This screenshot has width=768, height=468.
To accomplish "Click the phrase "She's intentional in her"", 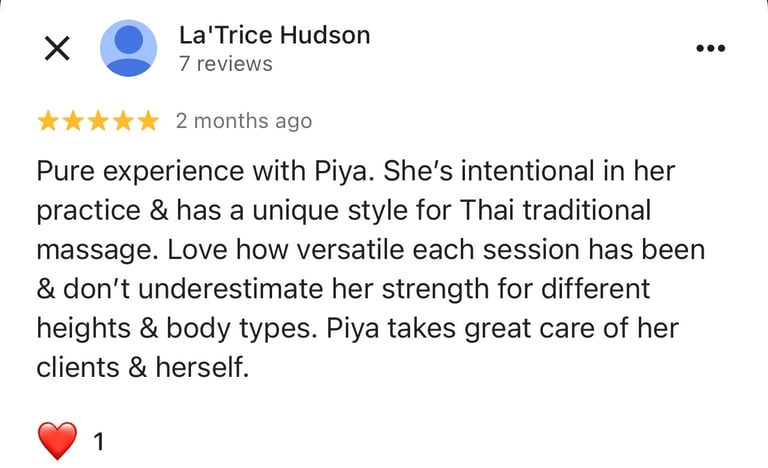I will tap(529, 171).
